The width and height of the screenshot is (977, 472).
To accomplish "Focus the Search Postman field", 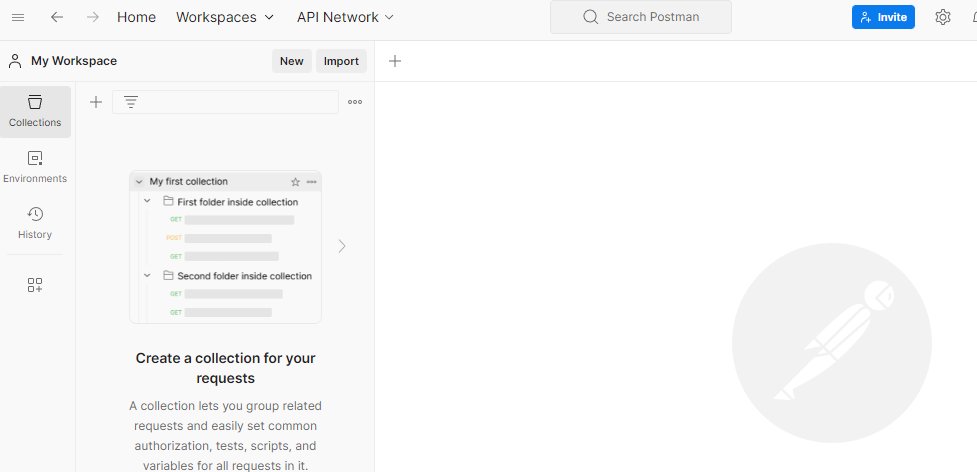I will point(641,17).
